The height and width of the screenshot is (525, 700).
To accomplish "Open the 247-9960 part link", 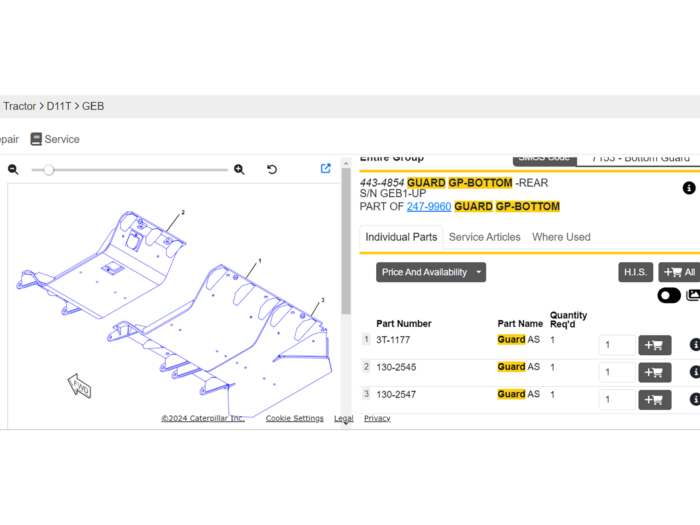I will pyautogui.click(x=429, y=207).
